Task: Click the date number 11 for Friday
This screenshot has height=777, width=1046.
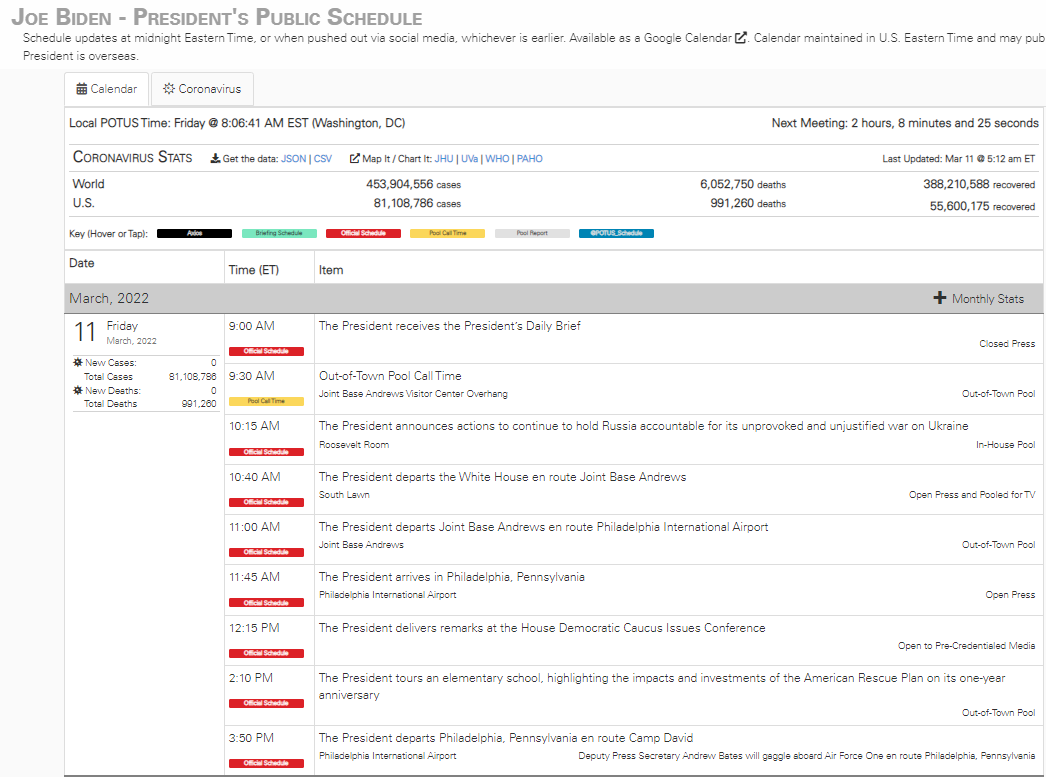Action: coord(85,332)
